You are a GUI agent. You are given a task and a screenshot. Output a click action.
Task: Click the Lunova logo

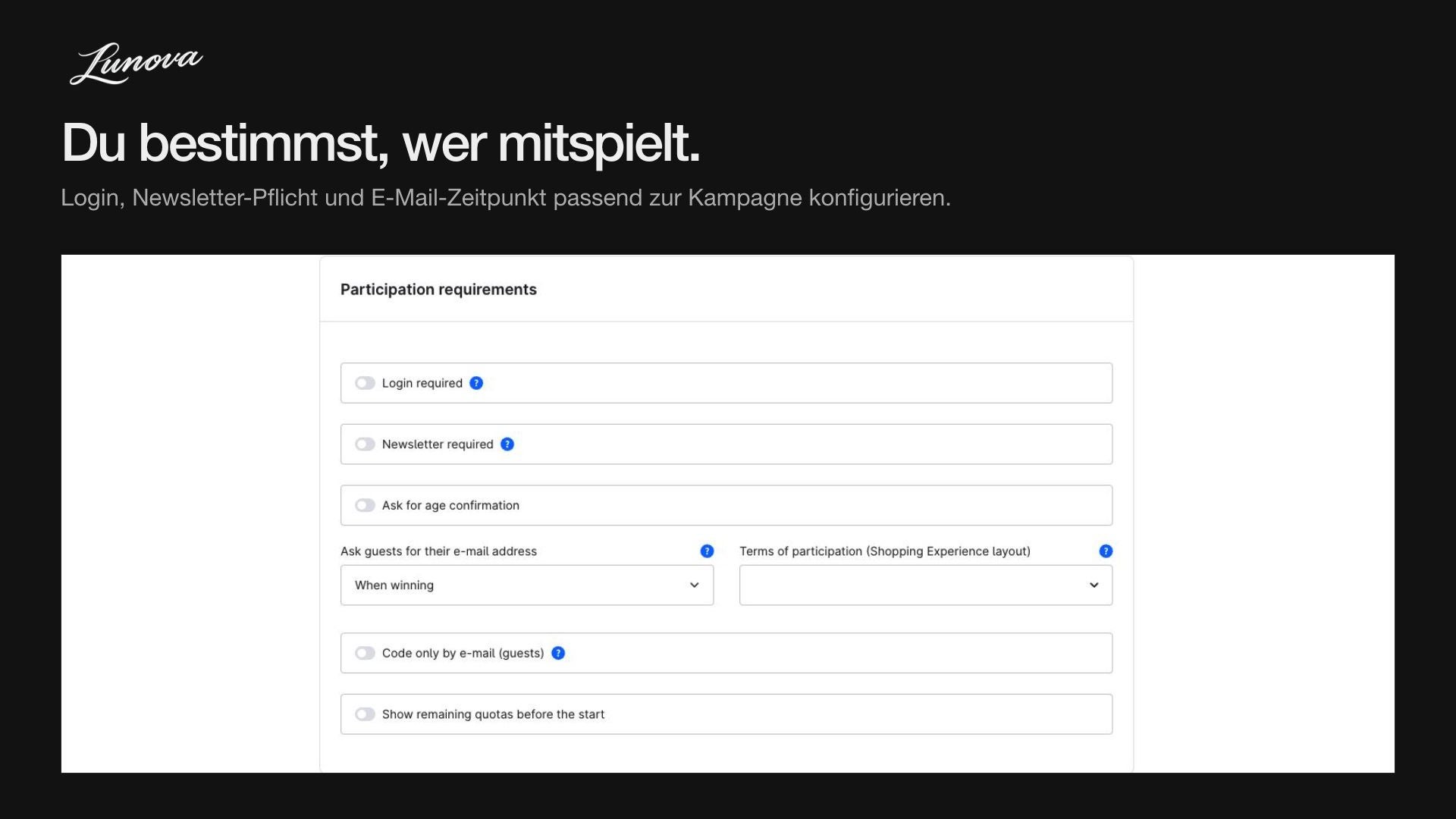point(136,64)
